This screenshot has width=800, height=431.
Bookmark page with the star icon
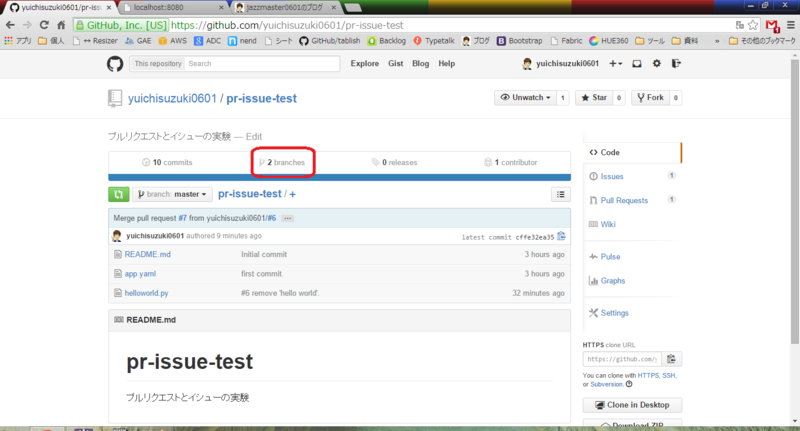753,25
